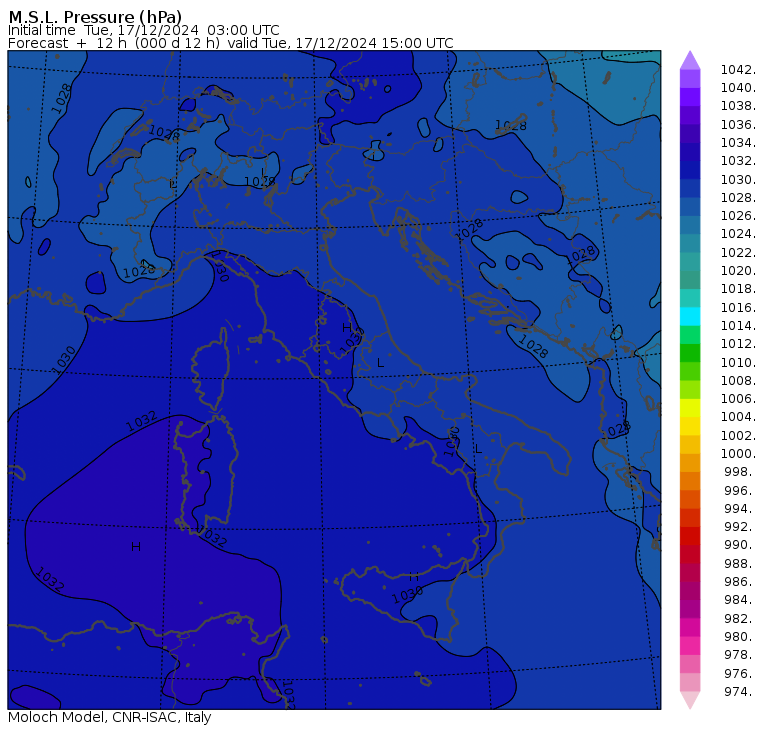760x731 pixels.
Task: Click the legend label "1012."
Action: pos(738,343)
